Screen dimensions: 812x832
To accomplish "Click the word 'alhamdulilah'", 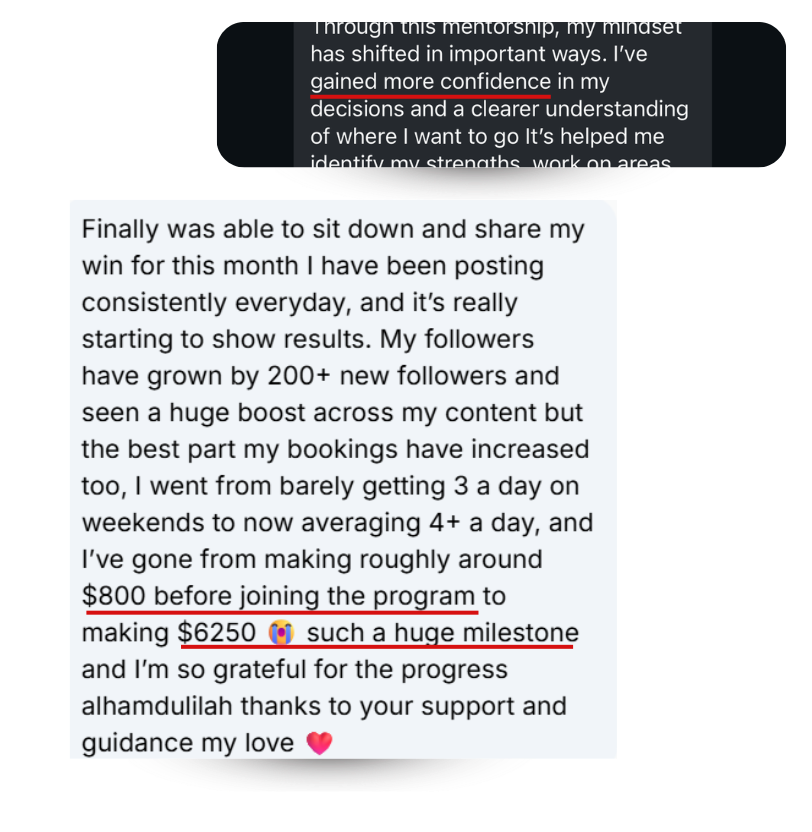I will tap(157, 706).
